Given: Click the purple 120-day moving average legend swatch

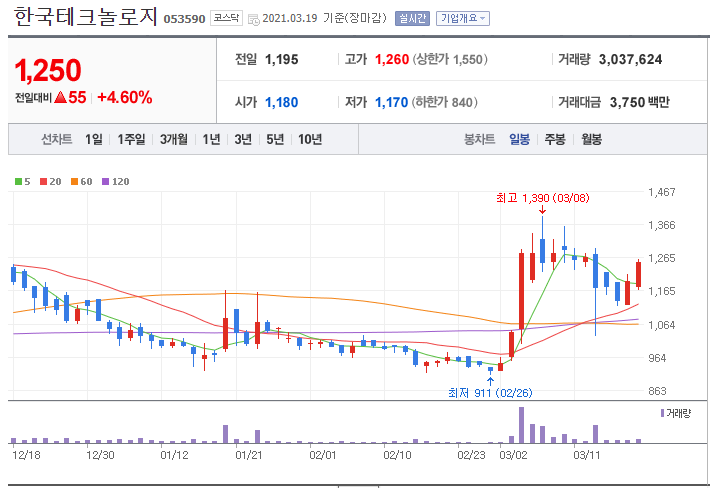Looking at the screenshot, I should click(x=106, y=182).
